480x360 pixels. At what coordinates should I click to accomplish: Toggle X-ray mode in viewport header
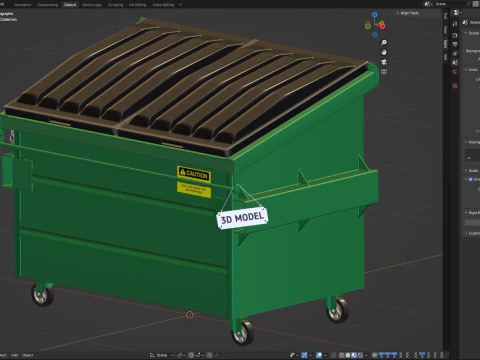[x=333, y=355]
